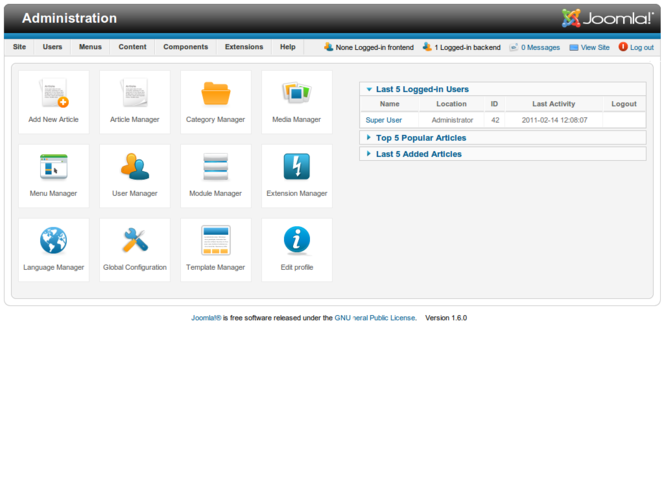Click the Edit profile info icon
The width and height of the screenshot is (664, 498).
click(x=296, y=242)
